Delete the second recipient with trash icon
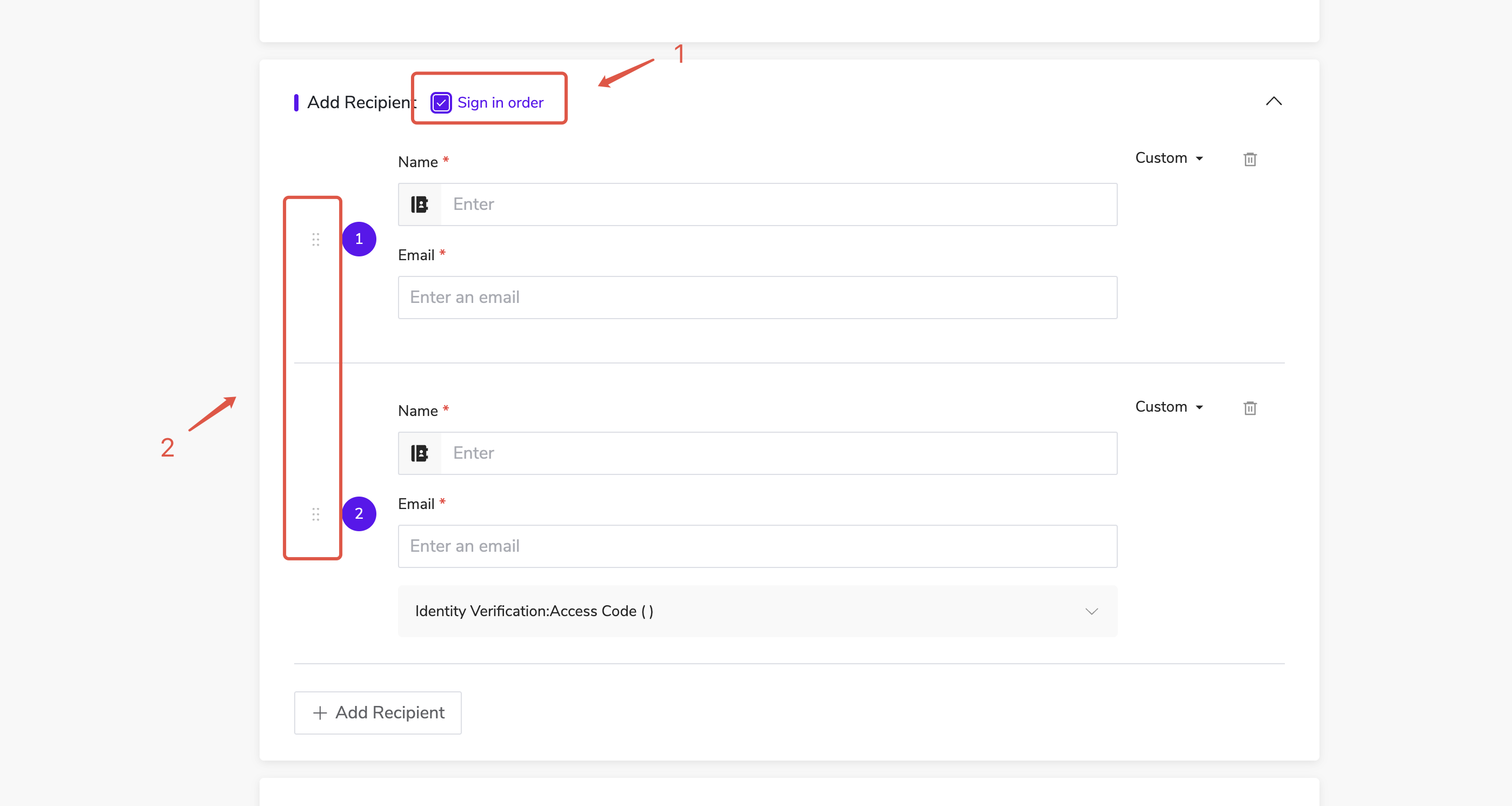This screenshot has height=806, width=1512. 1250,408
